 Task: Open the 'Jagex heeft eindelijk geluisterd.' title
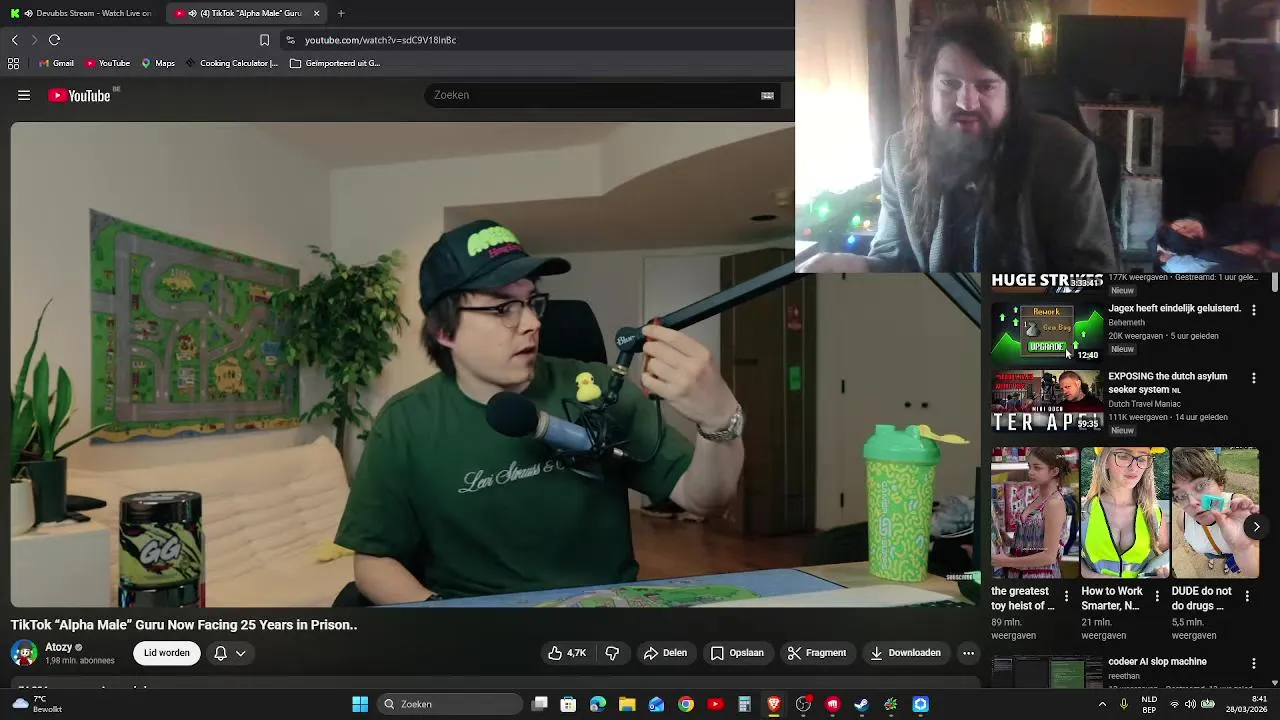(1174, 309)
